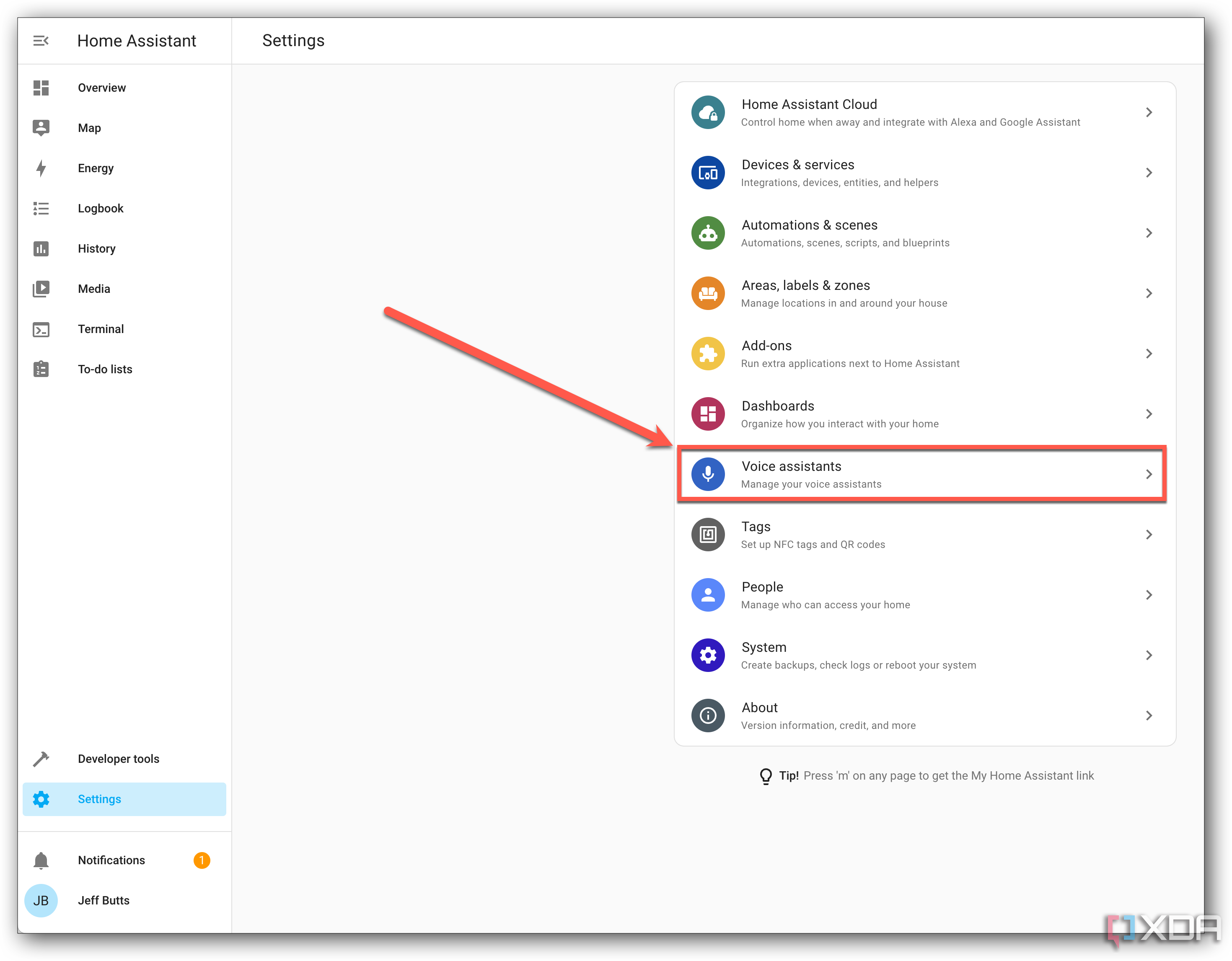Click the orange notification count badge

click(202, 860)
